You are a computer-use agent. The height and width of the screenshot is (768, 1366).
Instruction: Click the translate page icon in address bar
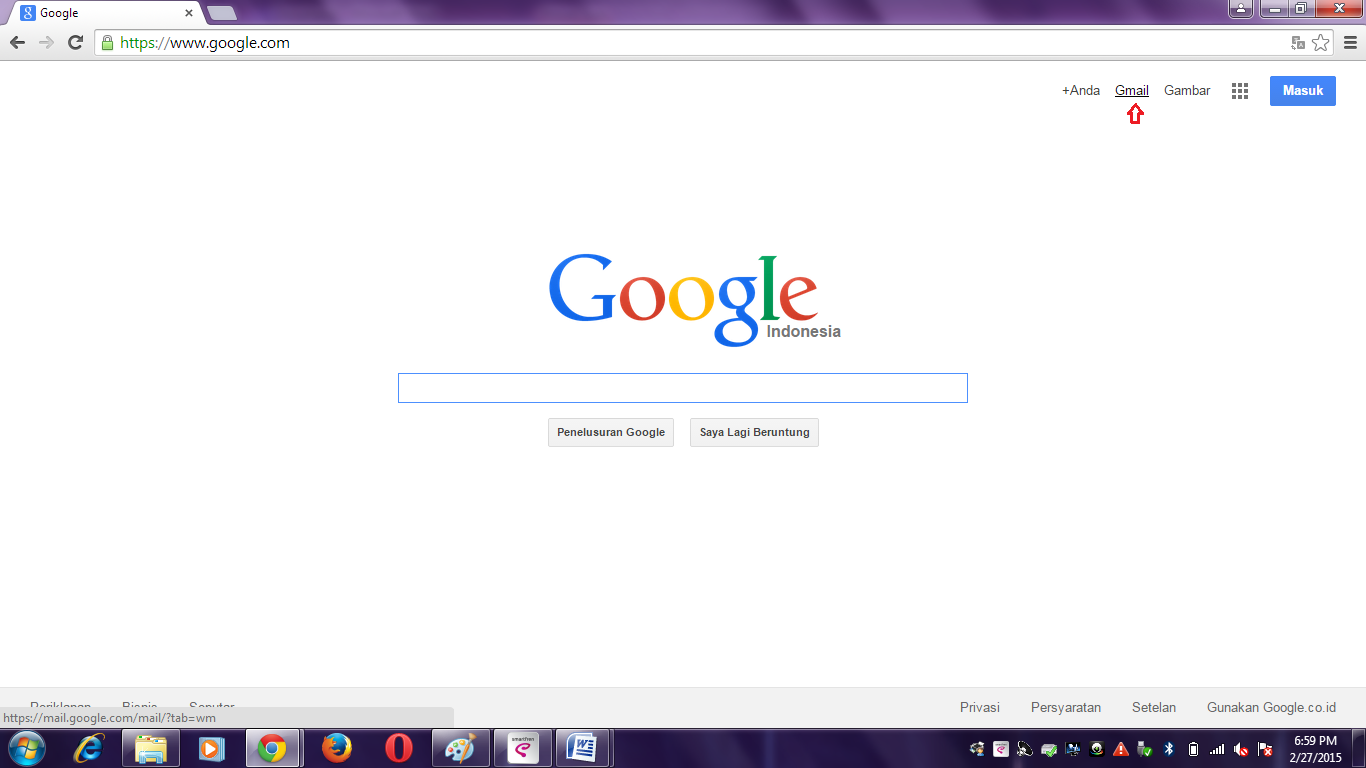tap(1298, 43)
